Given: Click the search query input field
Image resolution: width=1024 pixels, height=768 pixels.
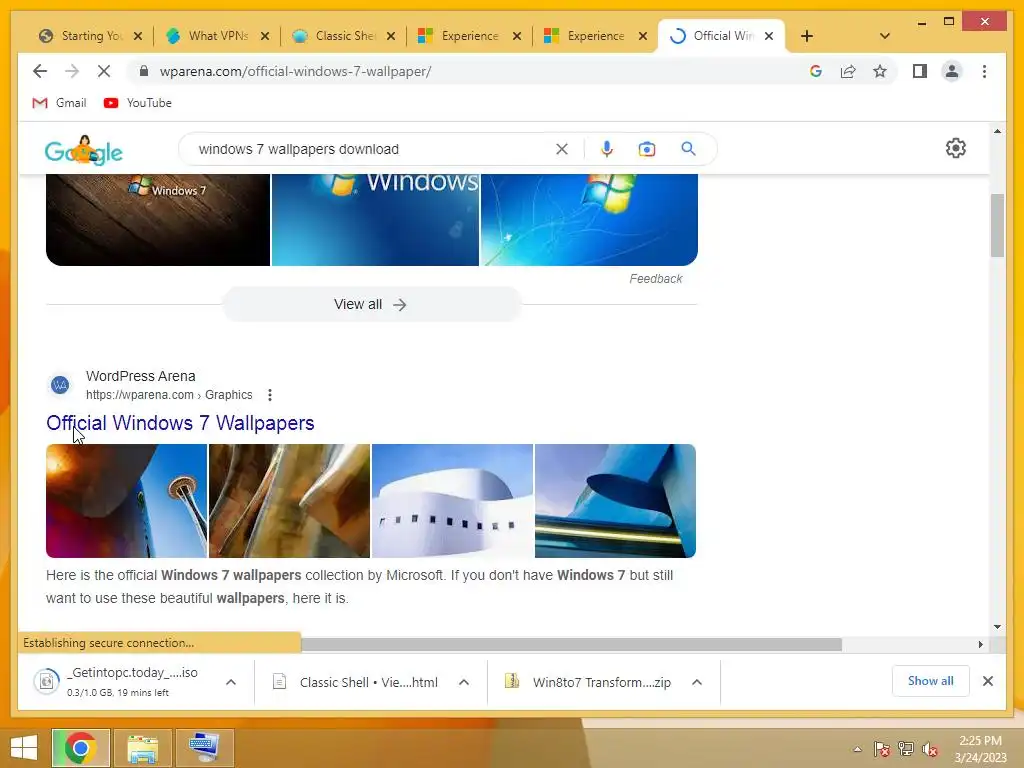Looking at the screenshot, I should [372, 149].
